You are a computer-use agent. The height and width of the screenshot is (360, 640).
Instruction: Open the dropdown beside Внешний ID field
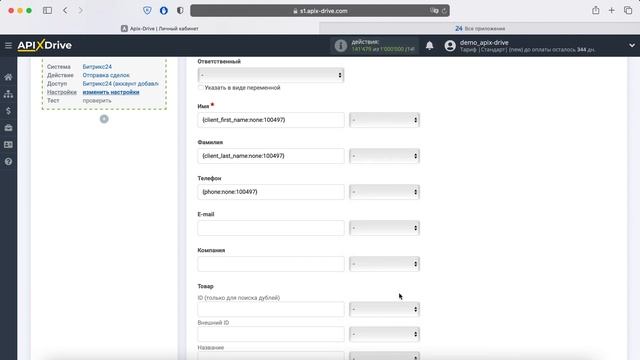pos(384,334)
